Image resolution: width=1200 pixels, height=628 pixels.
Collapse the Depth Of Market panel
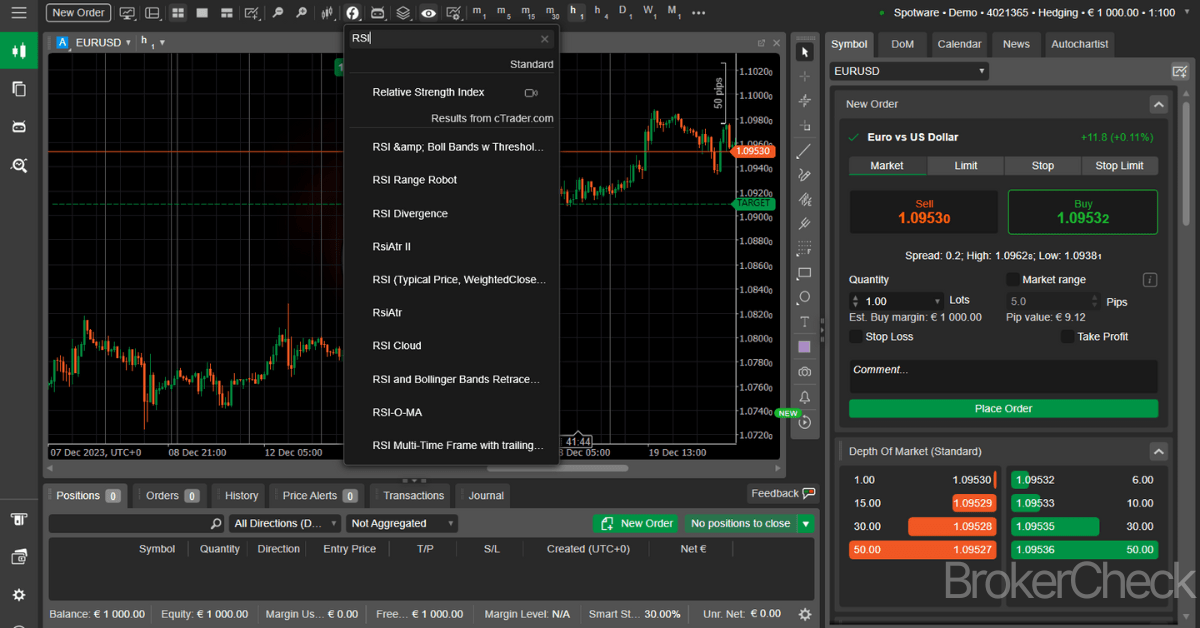click(x=1158, y=451)
